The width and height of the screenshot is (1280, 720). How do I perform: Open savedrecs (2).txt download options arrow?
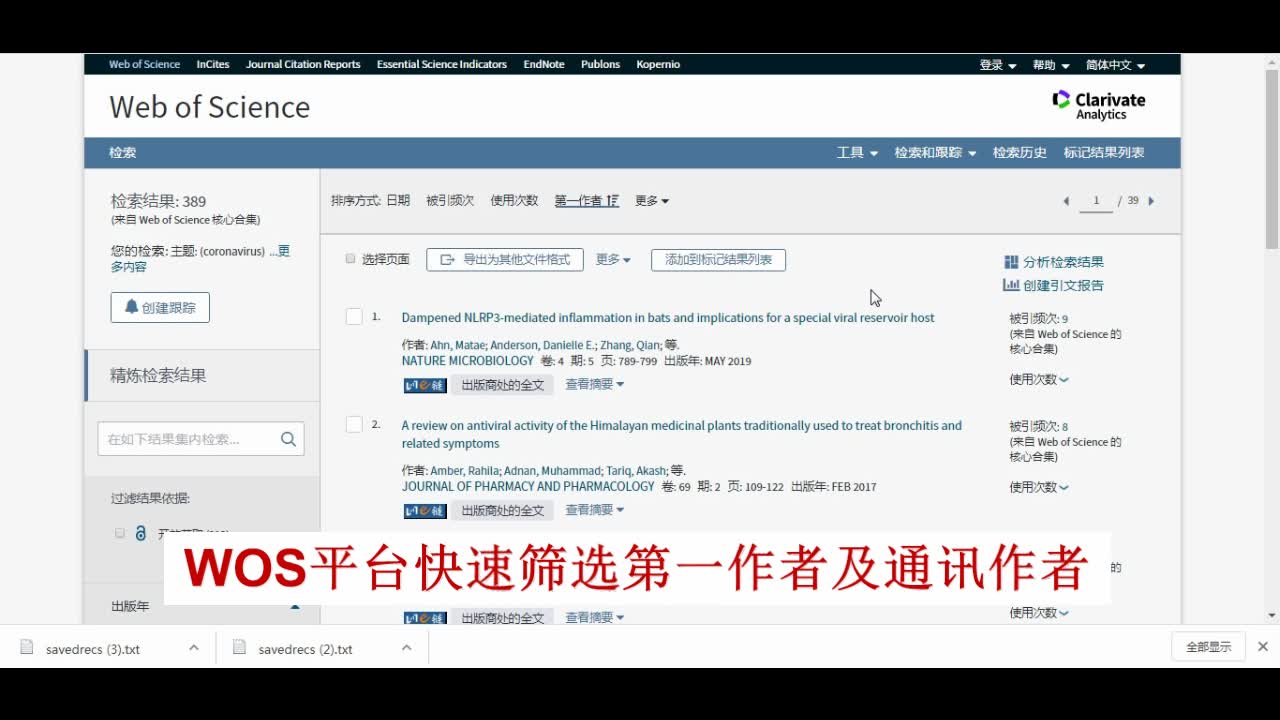(406, 648)
